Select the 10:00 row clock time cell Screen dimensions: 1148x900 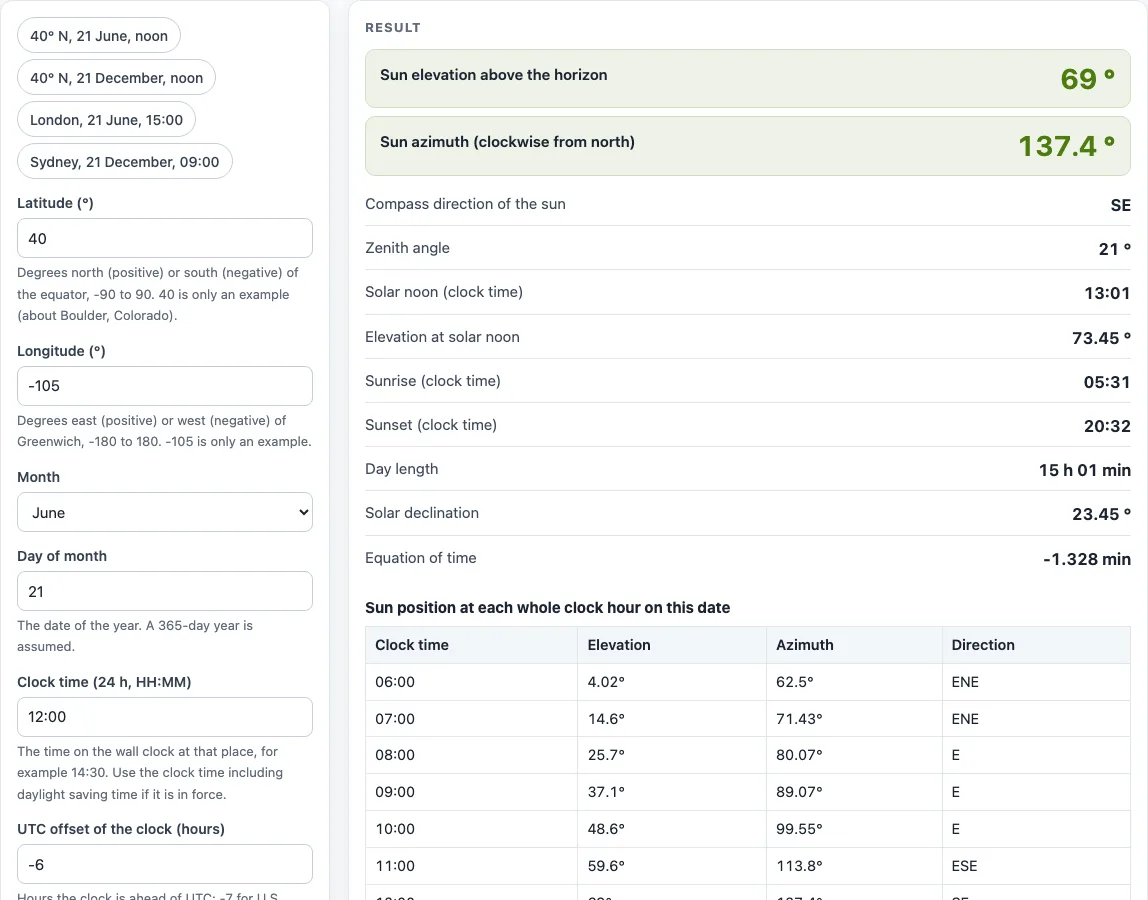(x=472, y=829)
